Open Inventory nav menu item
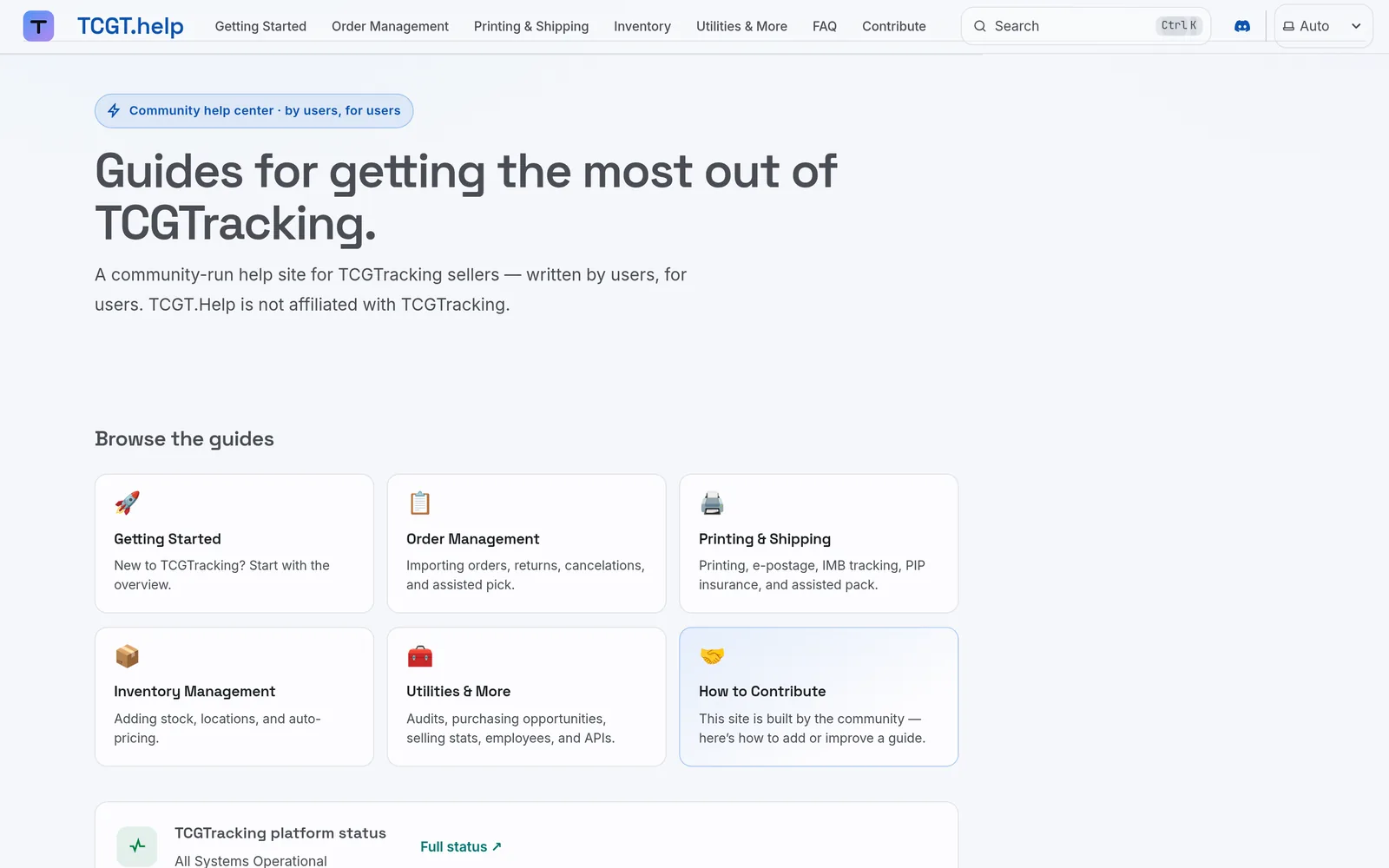The height and width of the screenshot is (868, 1389). click(x=642, y=26)
